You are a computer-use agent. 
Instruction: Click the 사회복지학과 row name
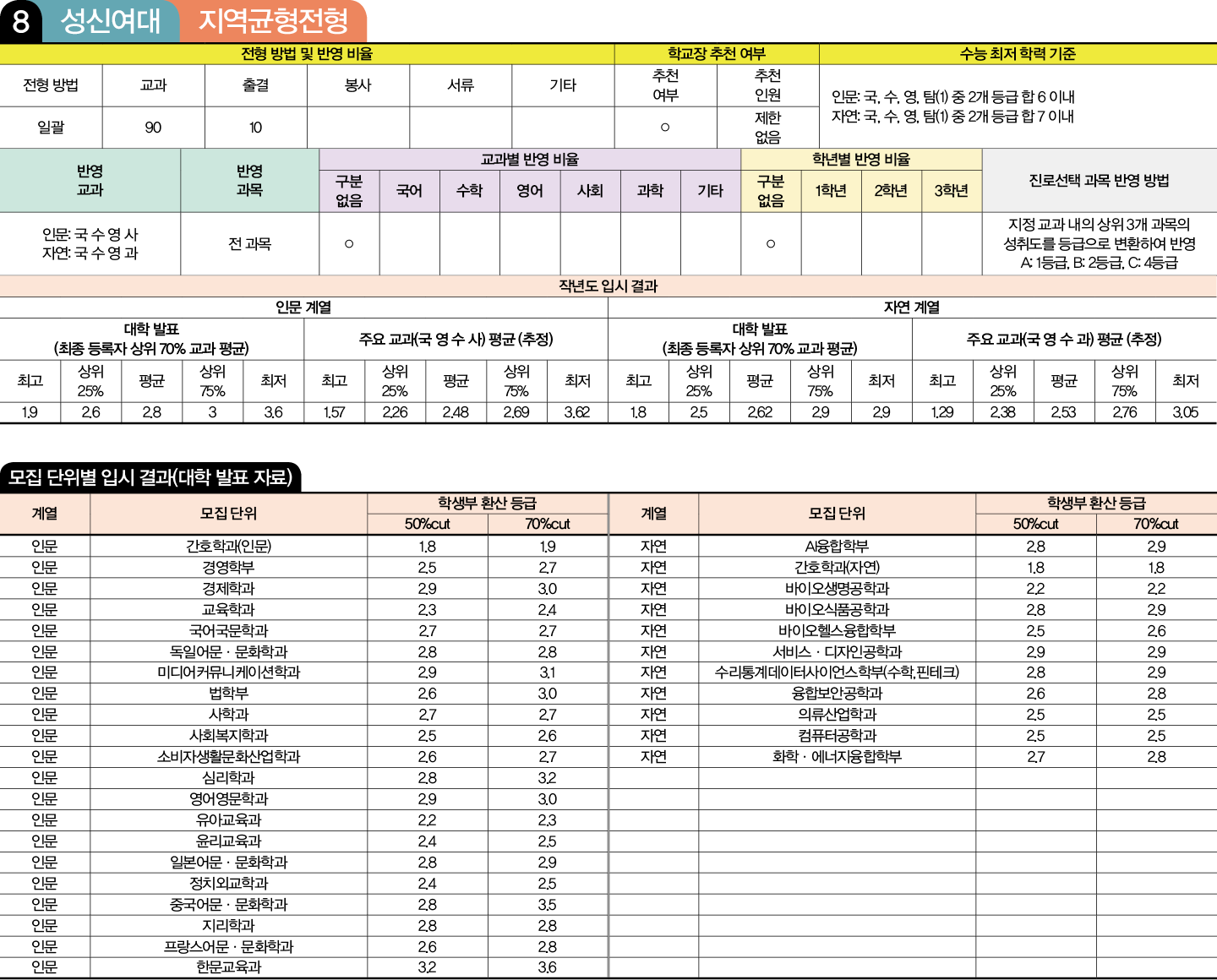228,736
